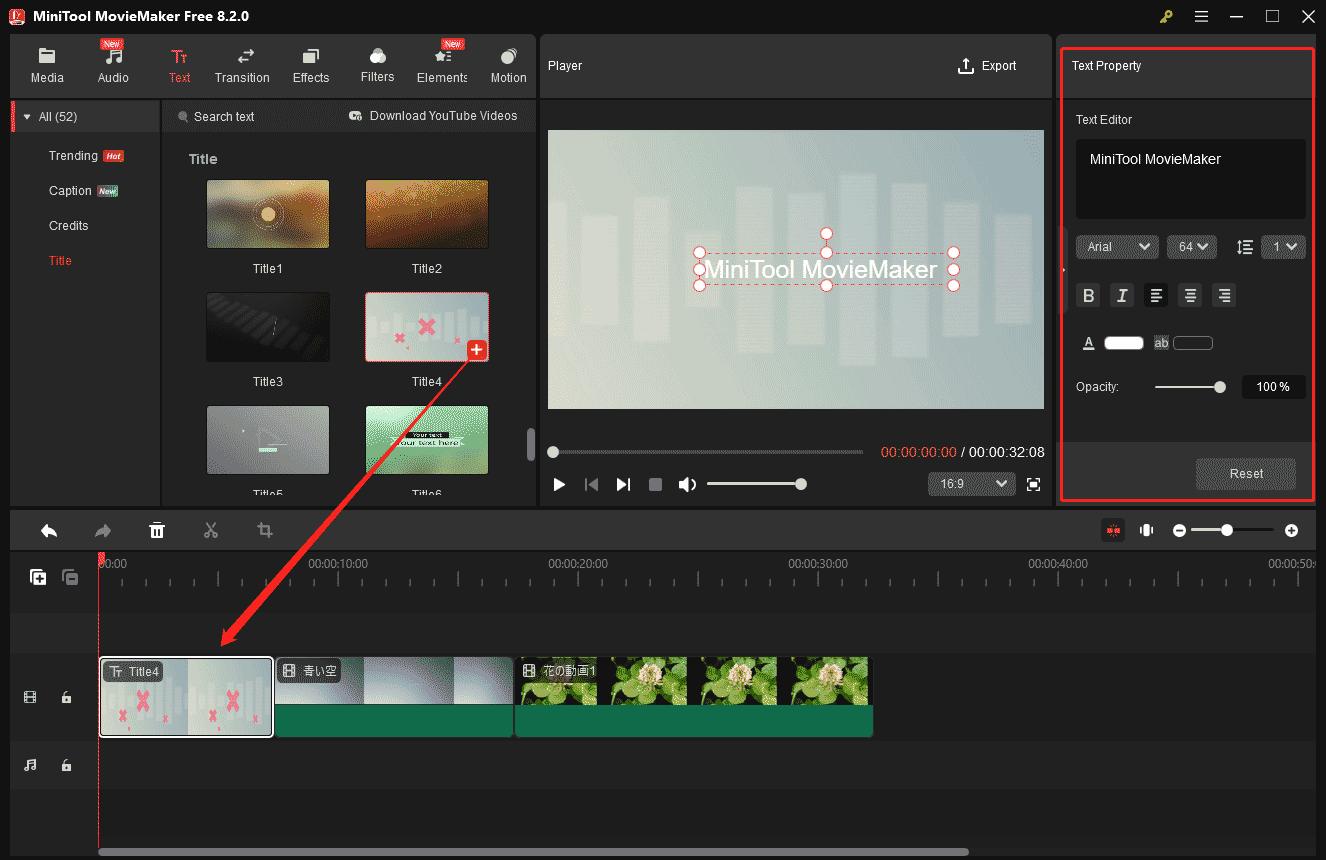Align text left

point(1156,295)
